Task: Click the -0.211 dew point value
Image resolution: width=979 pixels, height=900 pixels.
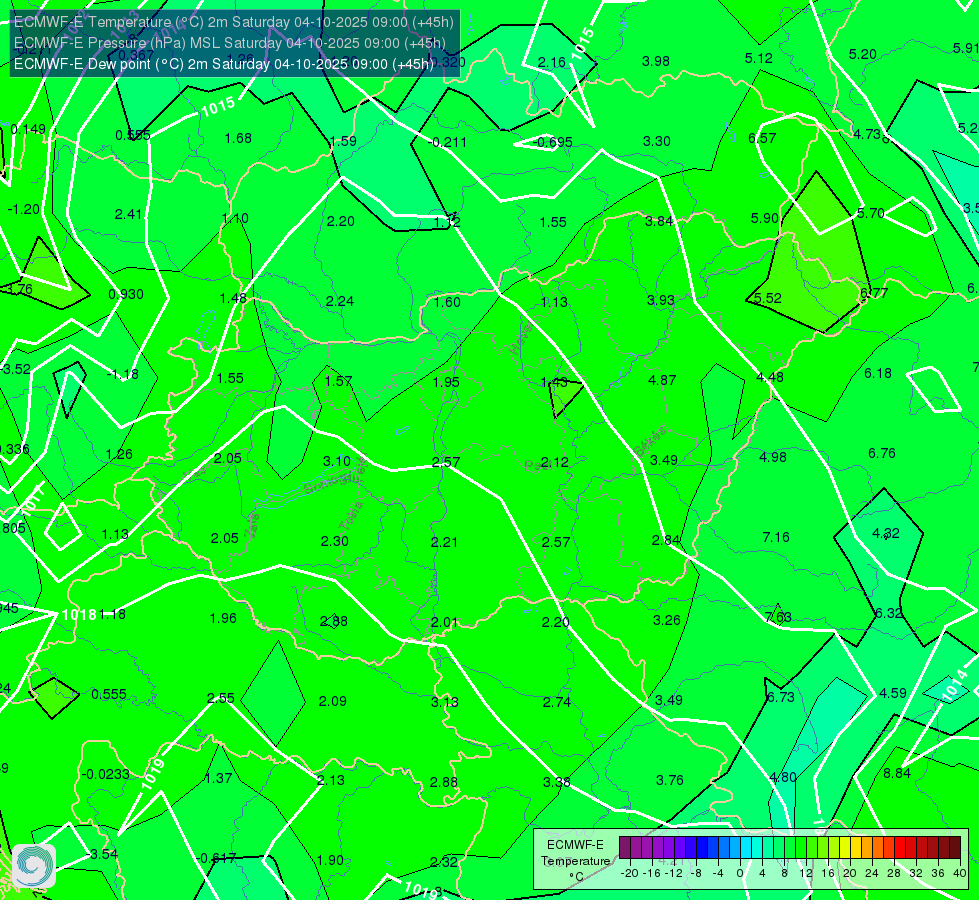Action: point(447,142)
